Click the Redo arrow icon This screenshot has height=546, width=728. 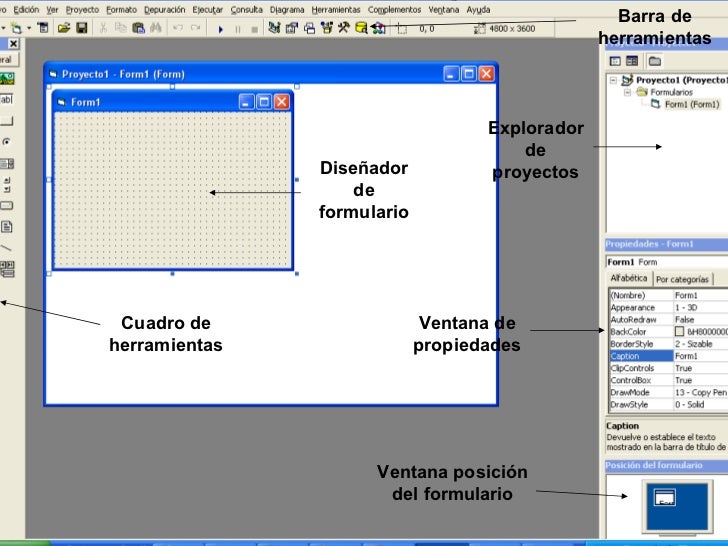coord(195,28)
